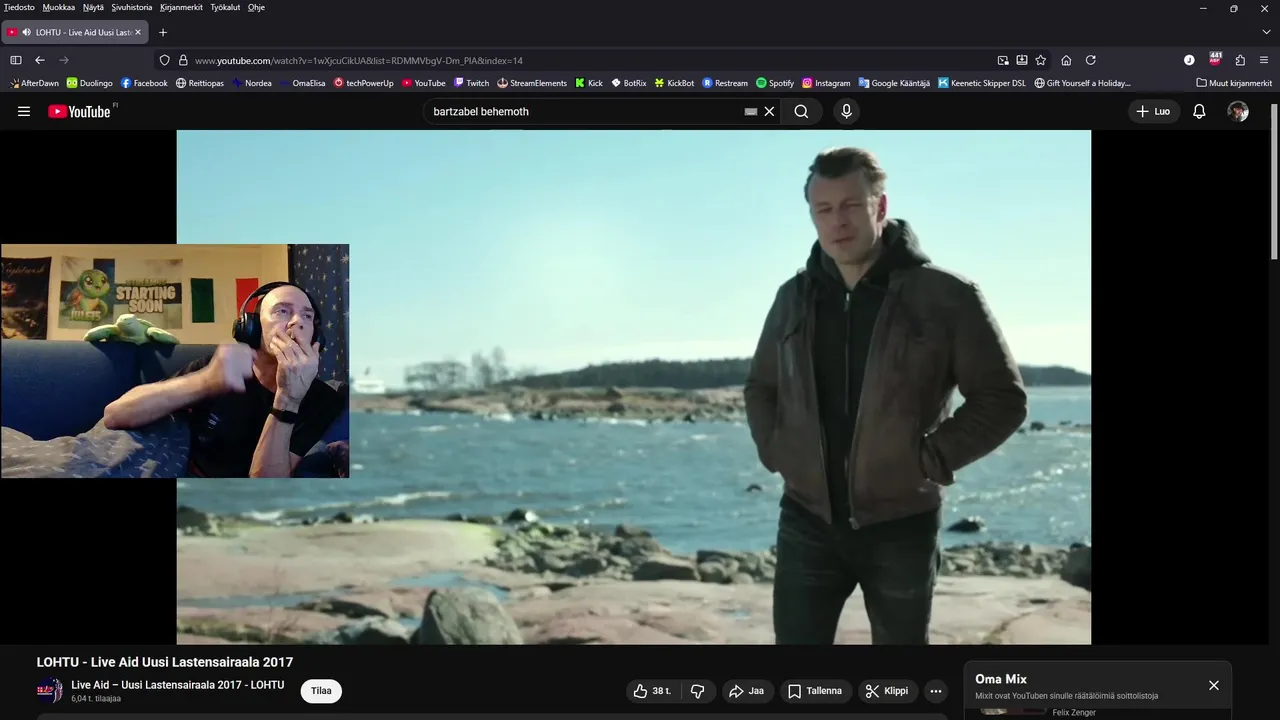Open the Gift Yourself a Holiday bookmark

1083,83
